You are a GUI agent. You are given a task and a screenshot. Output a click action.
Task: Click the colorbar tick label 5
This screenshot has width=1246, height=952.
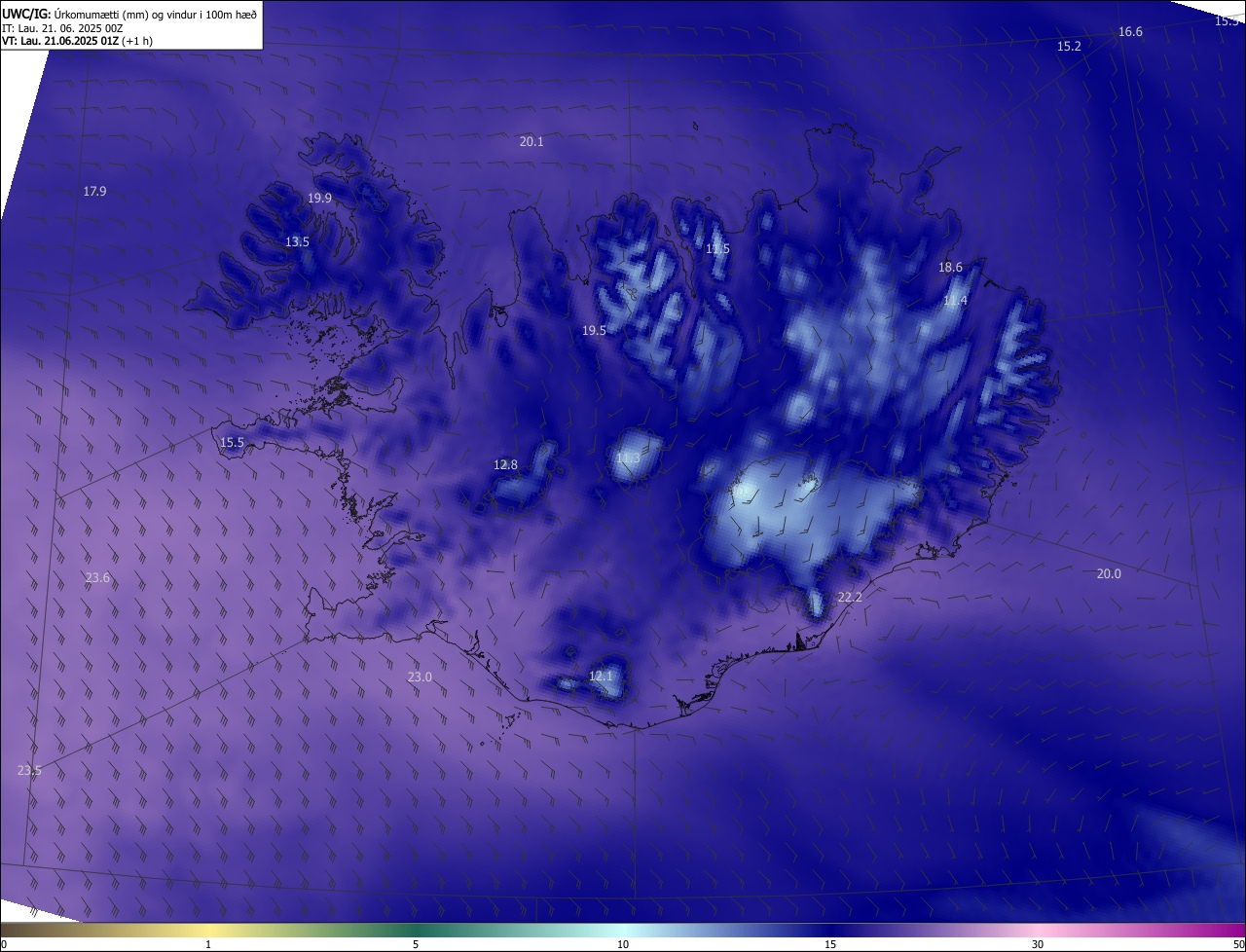(x=416, y=945)
